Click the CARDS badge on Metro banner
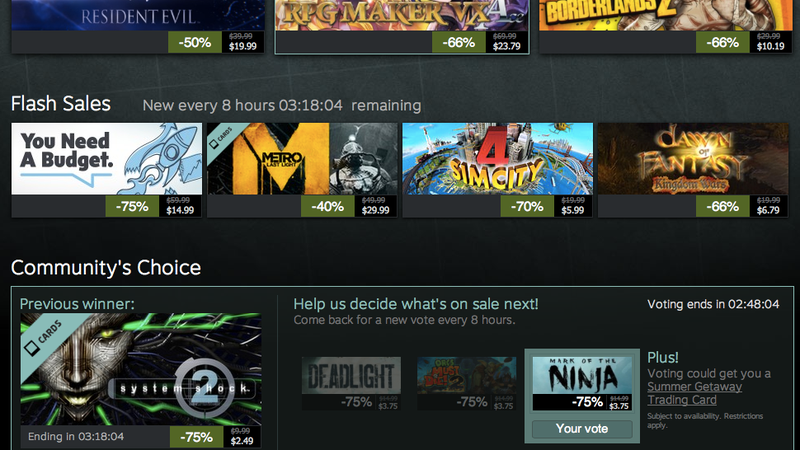This screenshot has width=800, height=450. click(222, 138)
